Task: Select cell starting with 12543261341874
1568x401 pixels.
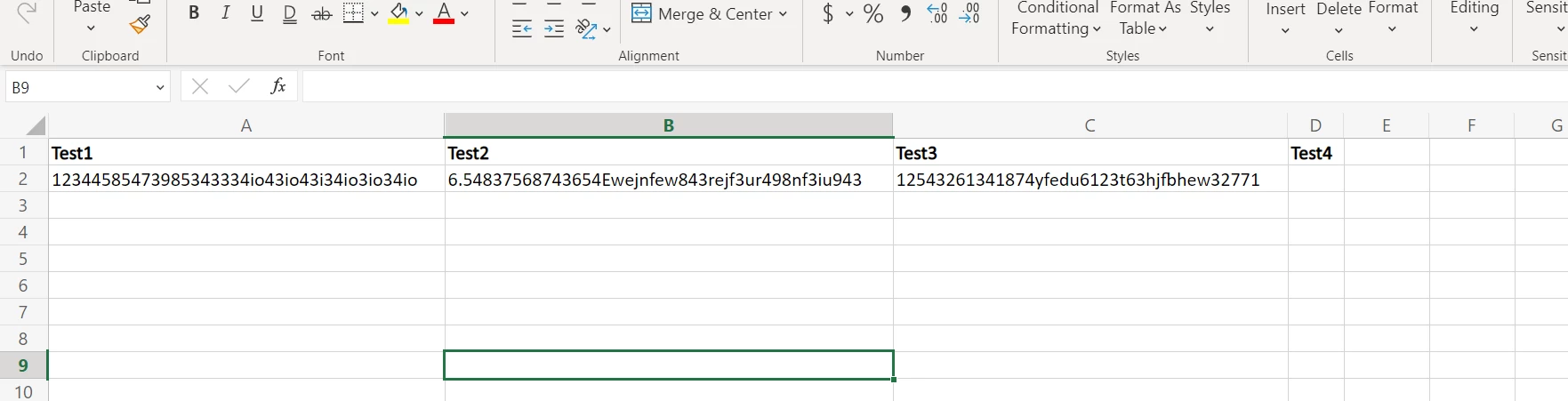Action: pyautogui.click(x=1090, y=179)
